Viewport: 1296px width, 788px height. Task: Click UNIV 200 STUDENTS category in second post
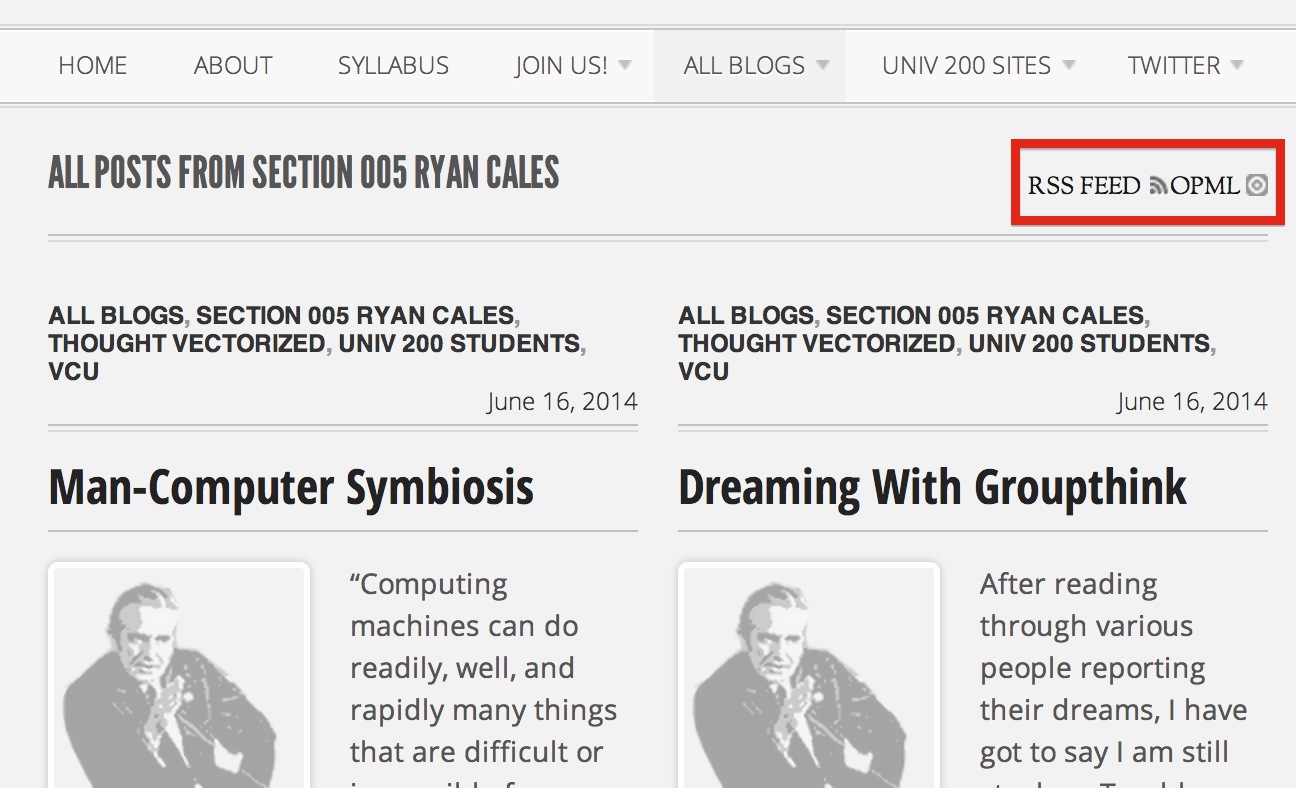tap(1089, 344)
